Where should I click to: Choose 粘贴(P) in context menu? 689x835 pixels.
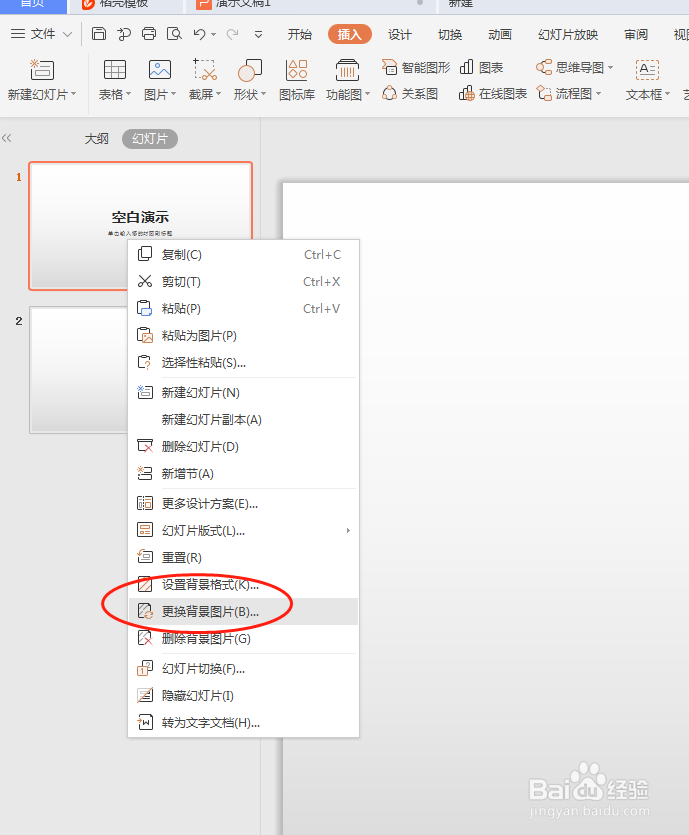tap(243, 309)
